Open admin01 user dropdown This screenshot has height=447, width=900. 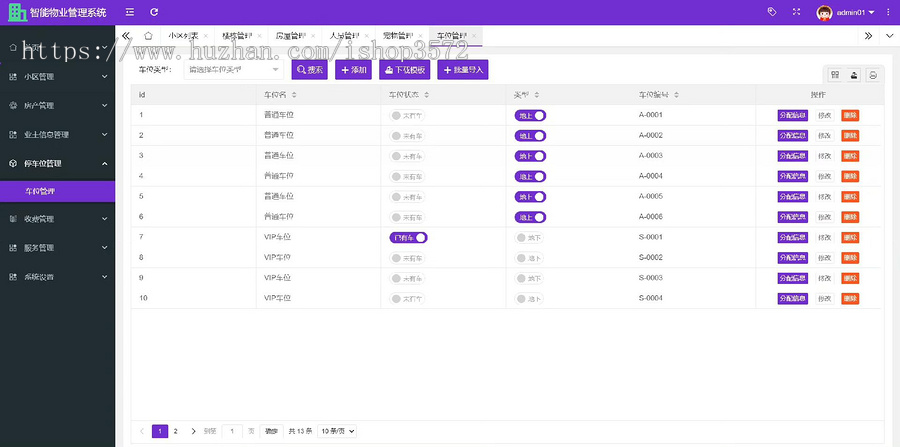(x=855, y=12)
